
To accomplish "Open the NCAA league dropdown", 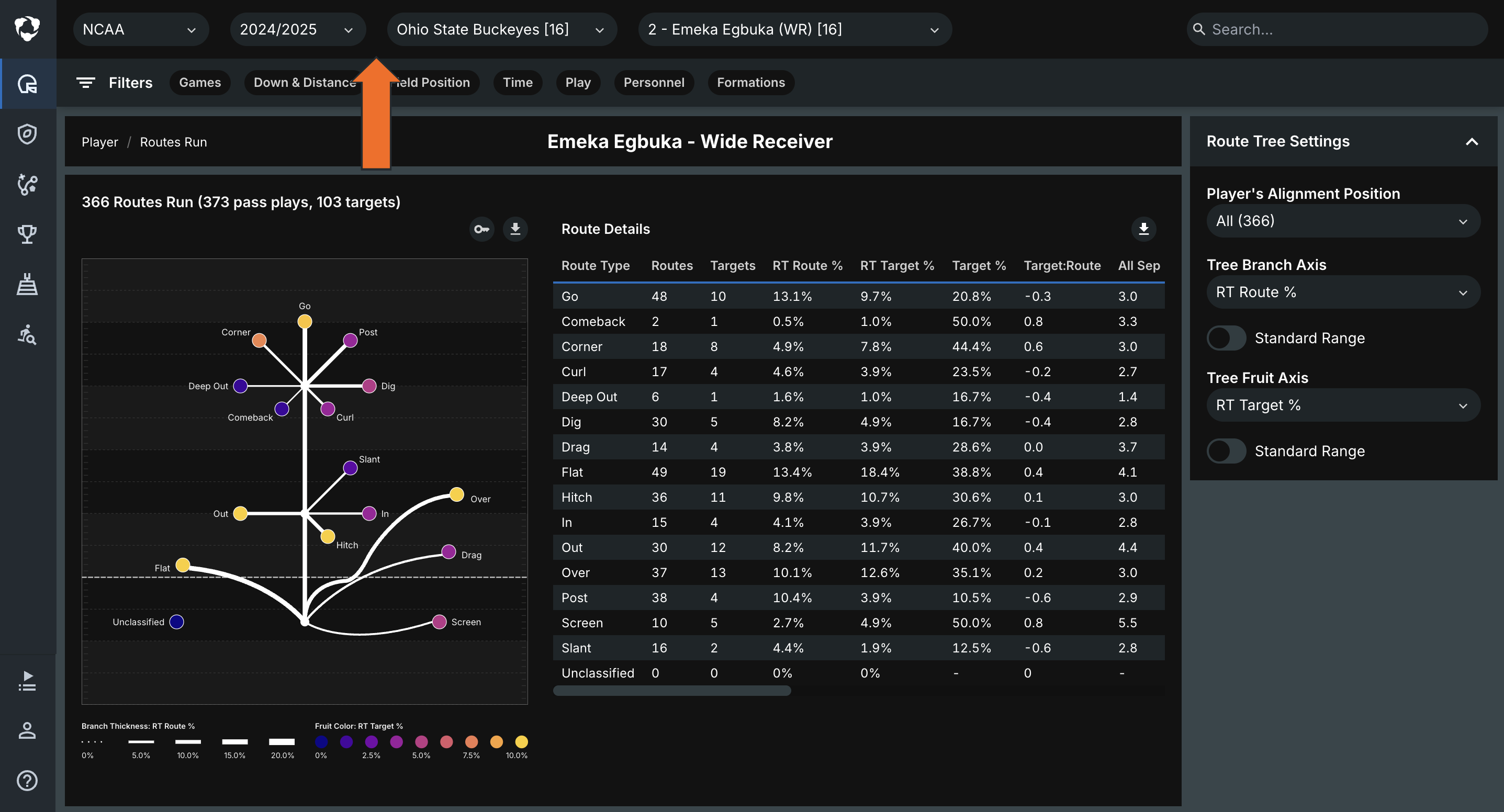I will click(x=141, y=29).
